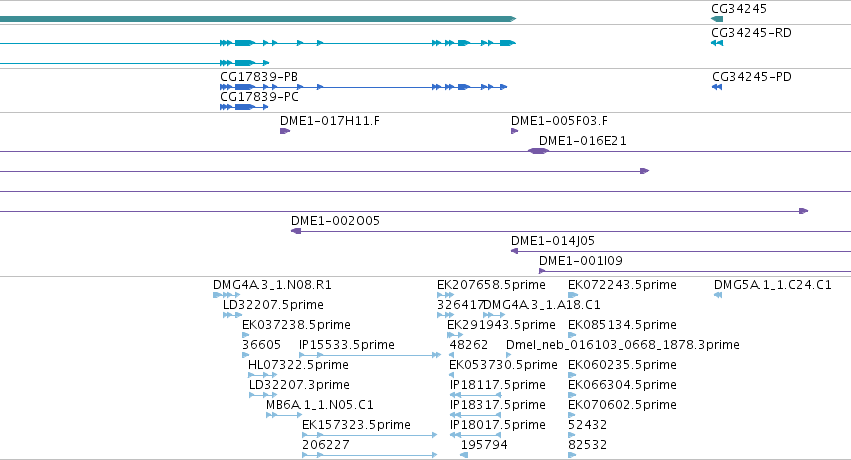Select the MB6A.1_1.N05.C1 label
This screenshot has width=851, height=460.
click(320, 405)
